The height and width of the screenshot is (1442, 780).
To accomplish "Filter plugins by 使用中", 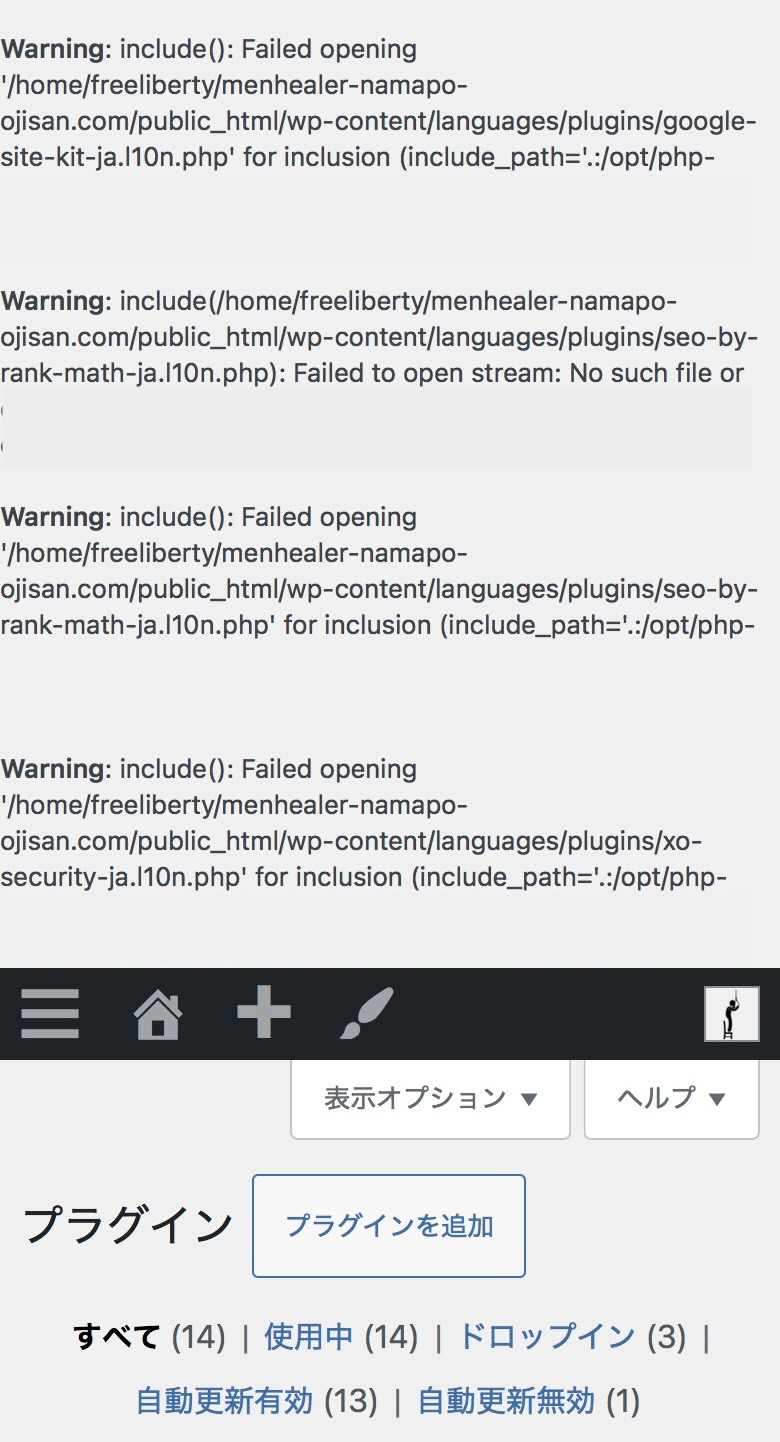I will [308, 1336].
